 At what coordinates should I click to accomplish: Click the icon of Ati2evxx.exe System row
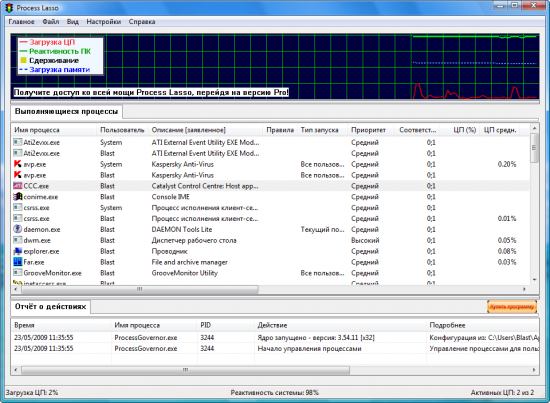coord(18,142)
